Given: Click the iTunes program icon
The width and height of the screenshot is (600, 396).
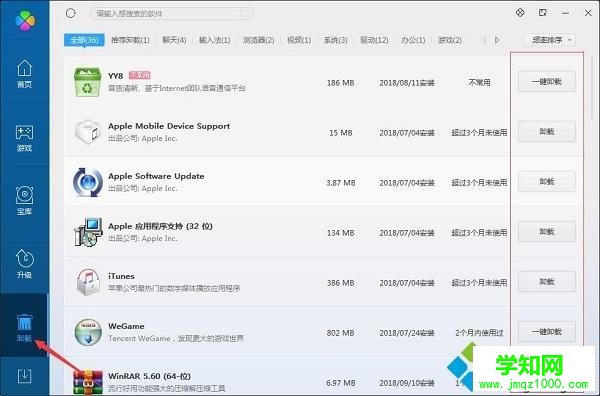Looking at the screenshot, I should [88, 282].
